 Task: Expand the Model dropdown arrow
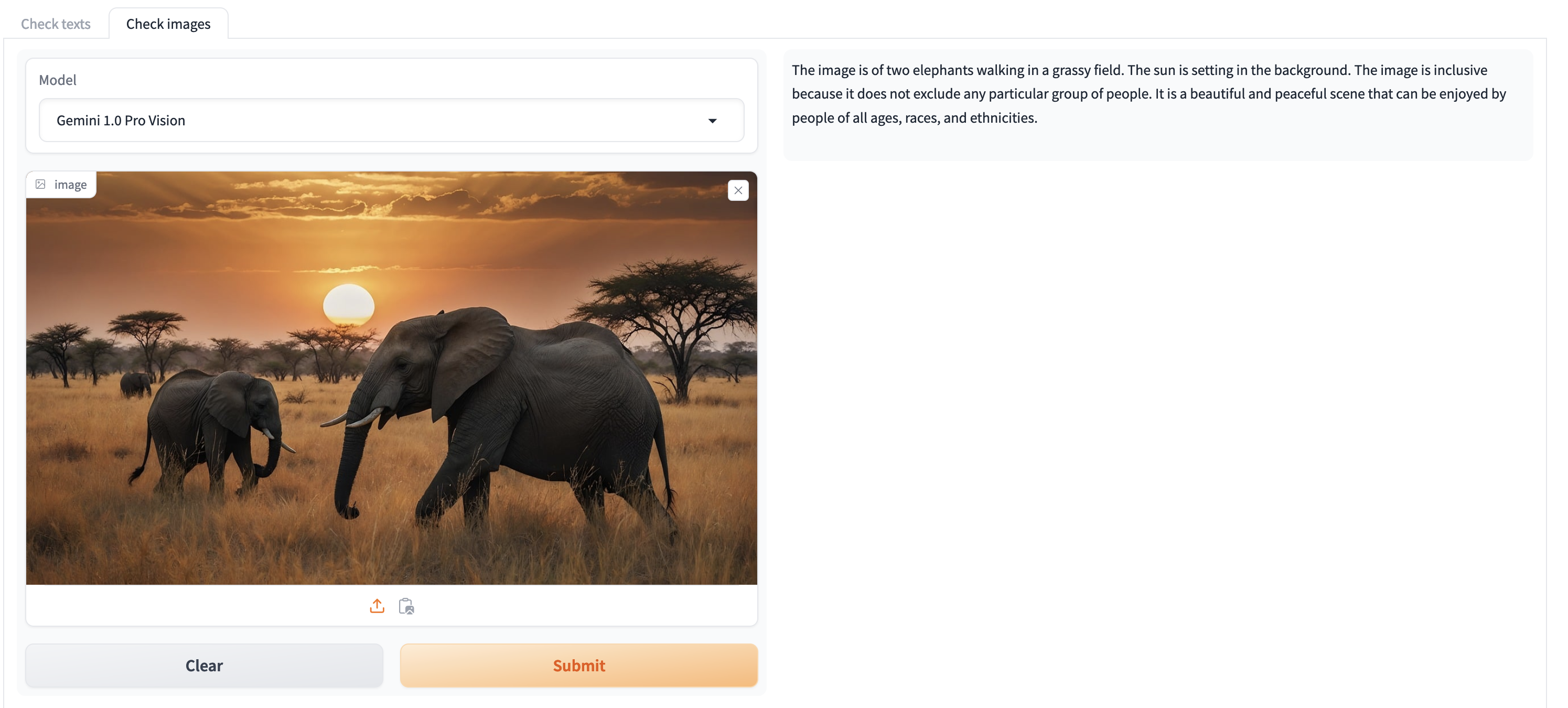712,121
